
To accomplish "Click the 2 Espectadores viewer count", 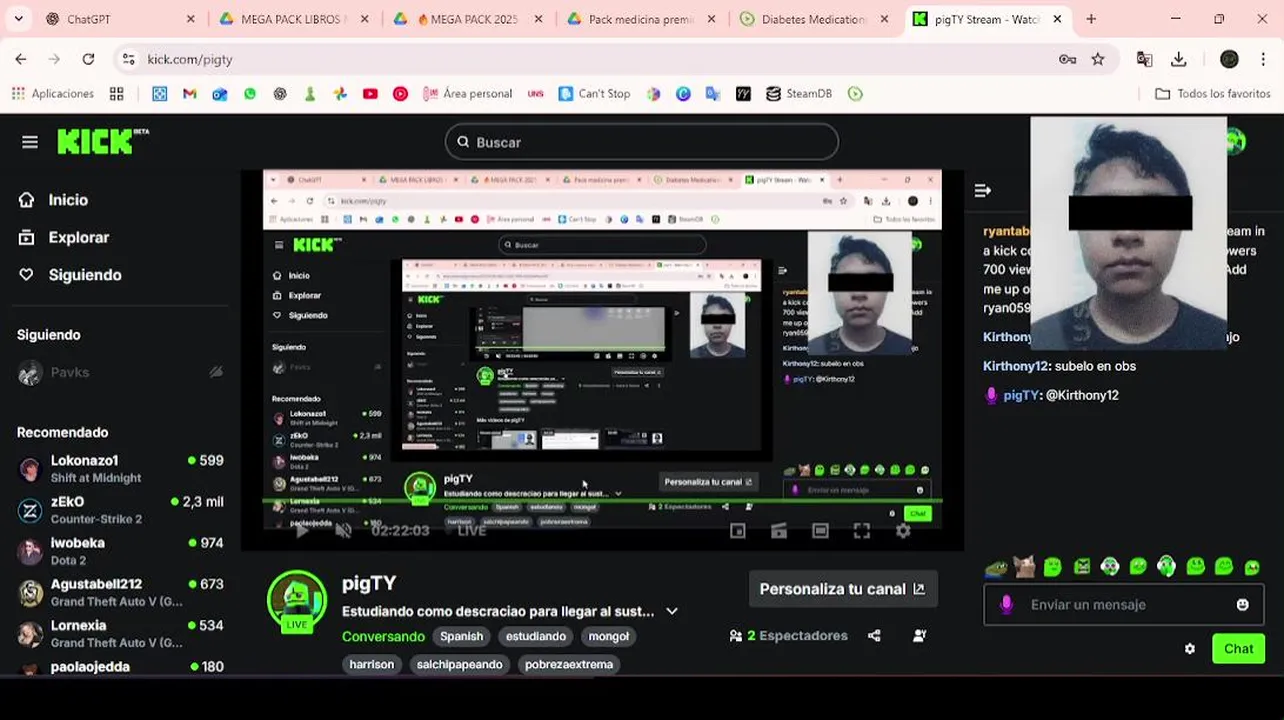I will 788,636.
